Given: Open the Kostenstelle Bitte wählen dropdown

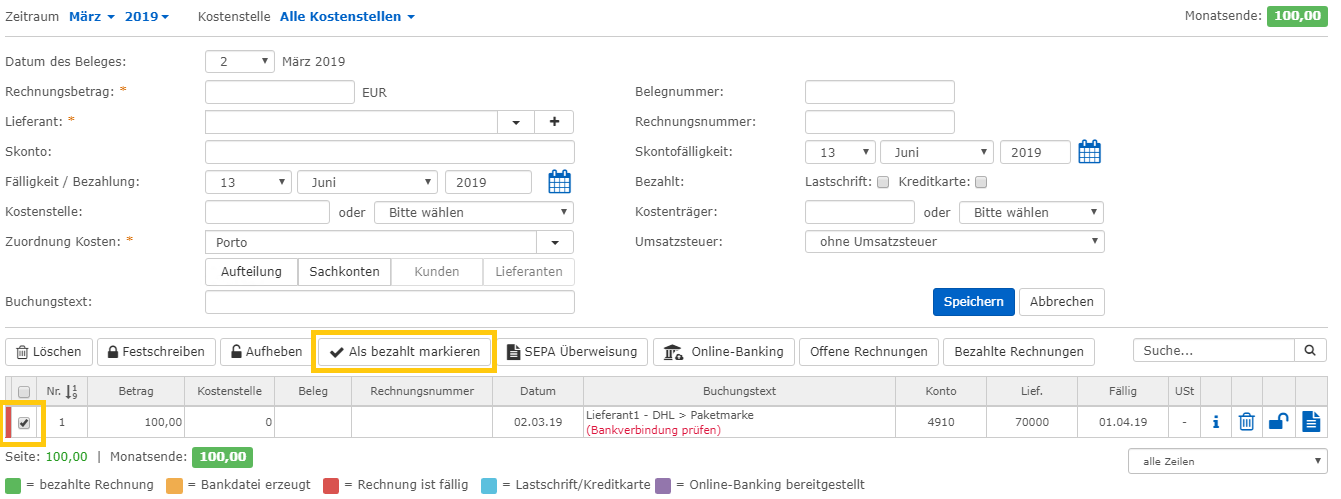Looking at the screenshot, I should 474,212.
